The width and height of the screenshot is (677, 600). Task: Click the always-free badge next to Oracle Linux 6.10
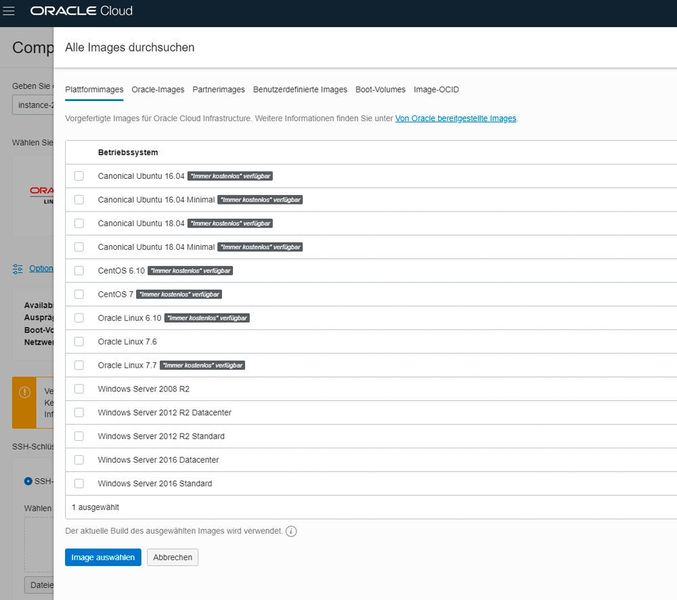point(207,318)
